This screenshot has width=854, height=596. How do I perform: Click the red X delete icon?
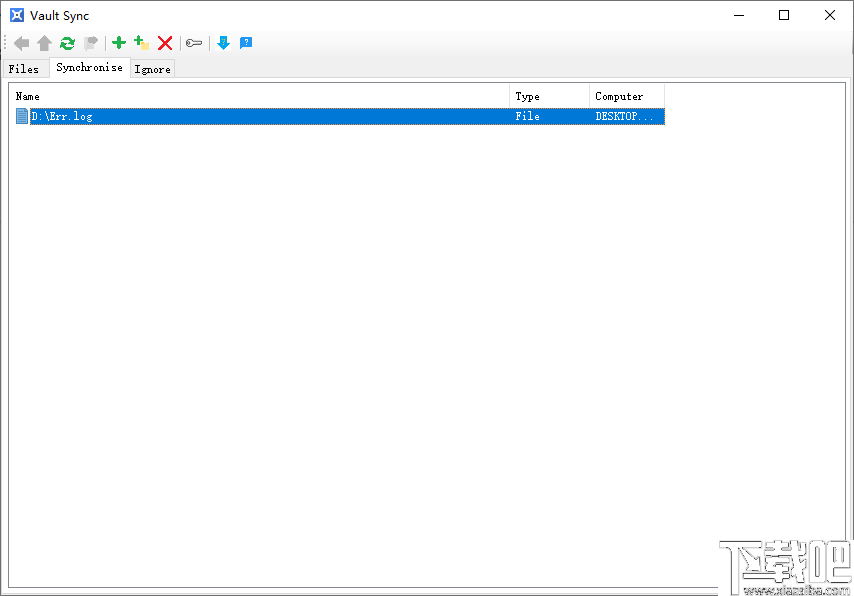165,42
